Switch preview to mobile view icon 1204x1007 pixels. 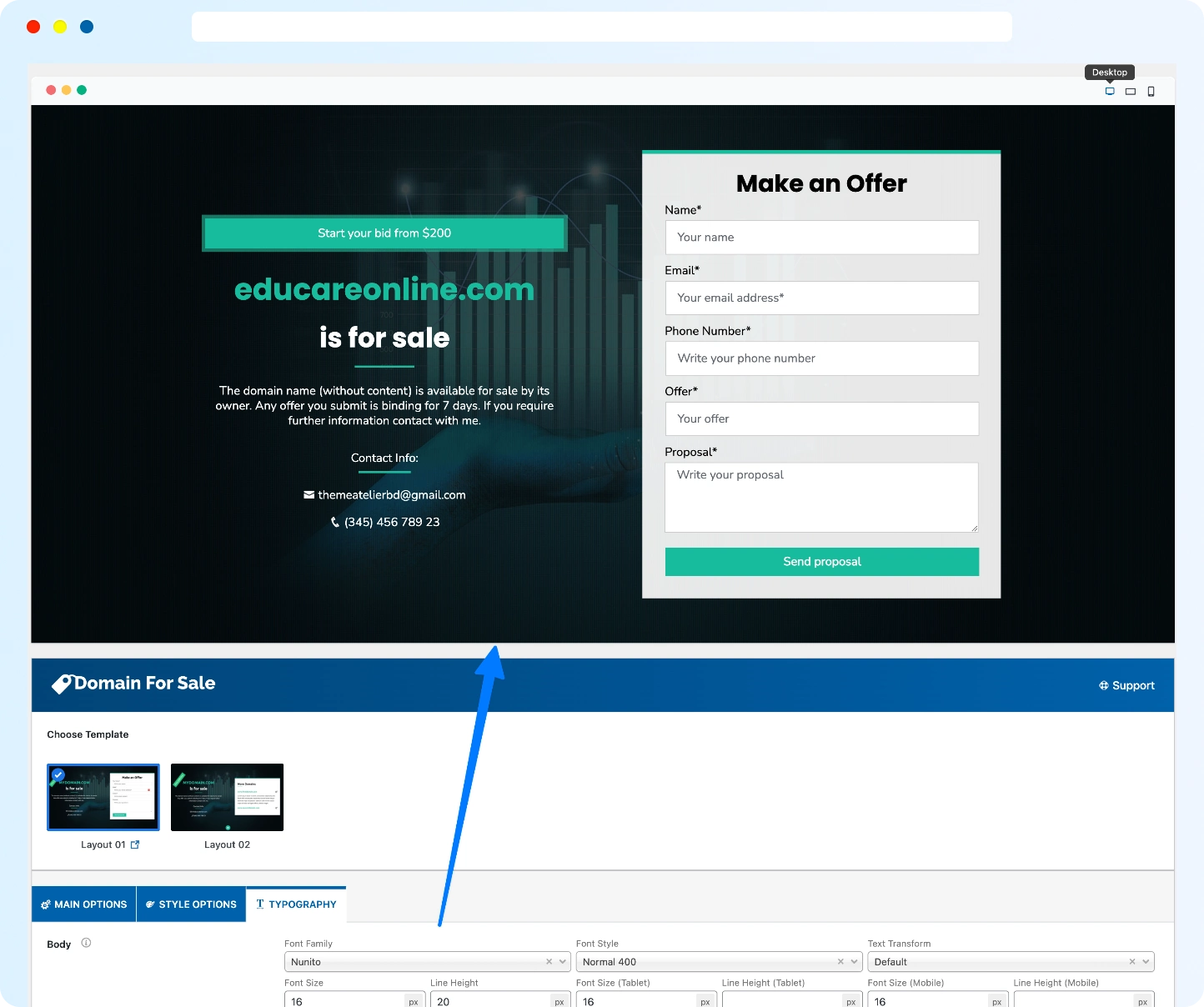[1151, 92]
